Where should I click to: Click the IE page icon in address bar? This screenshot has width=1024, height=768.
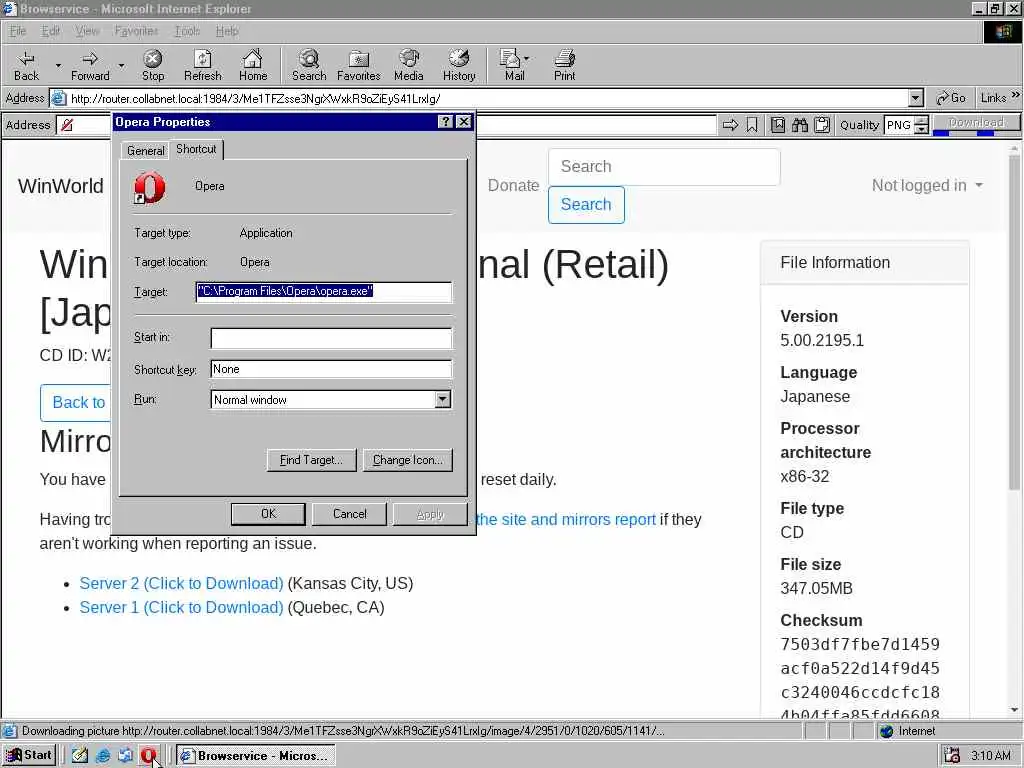pos(59,99)
